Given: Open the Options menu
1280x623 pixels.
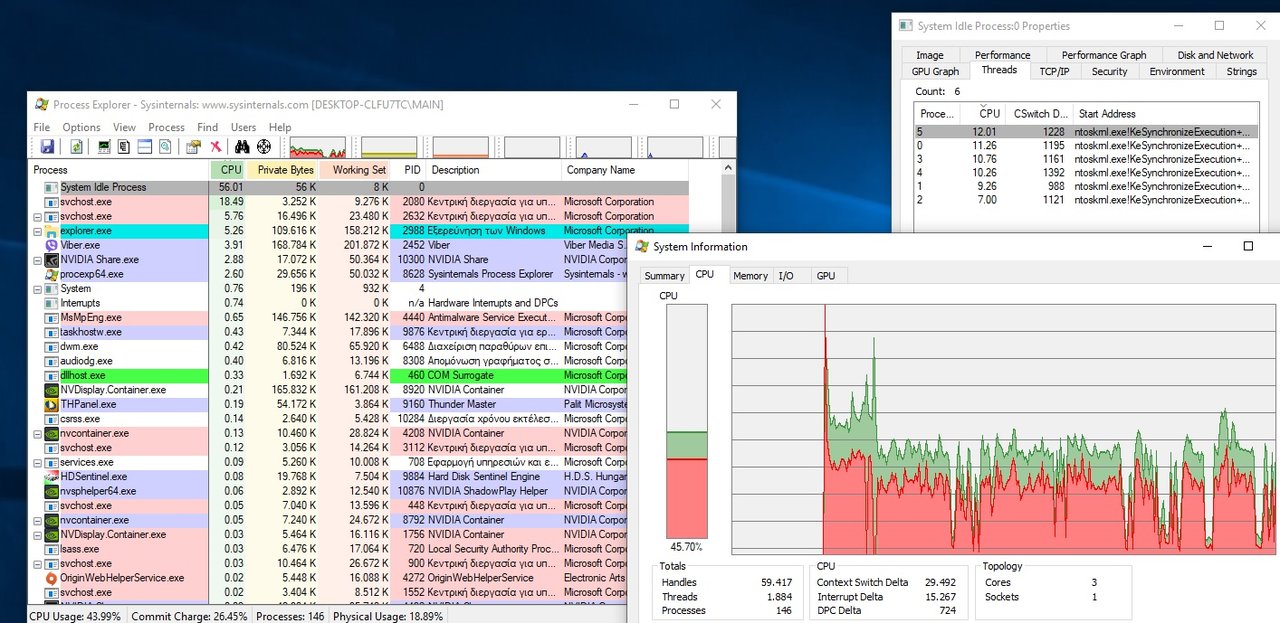Looking at the screenshot, I should 81,127.
